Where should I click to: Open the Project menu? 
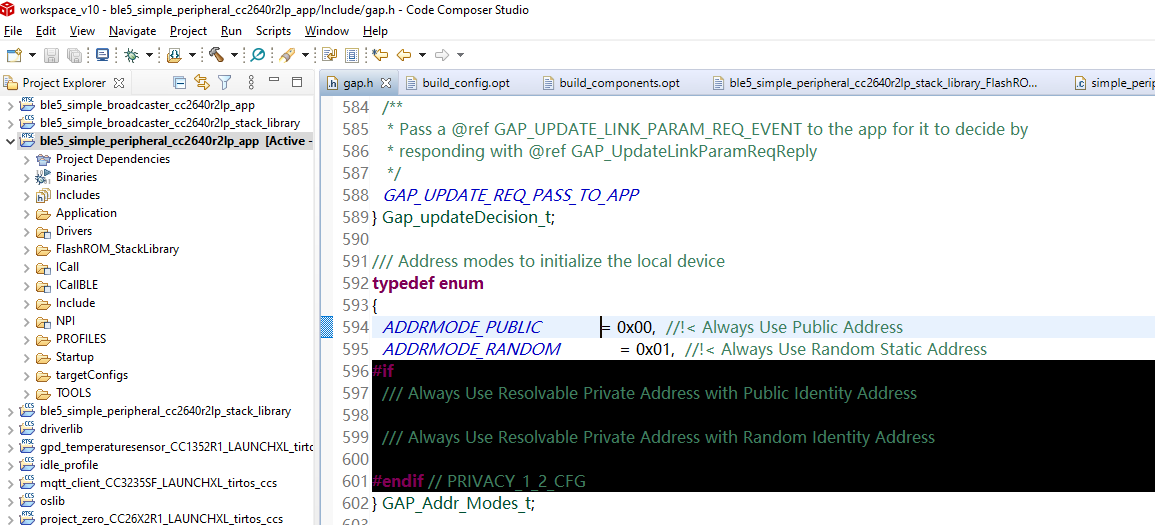(x=189, y=31)
